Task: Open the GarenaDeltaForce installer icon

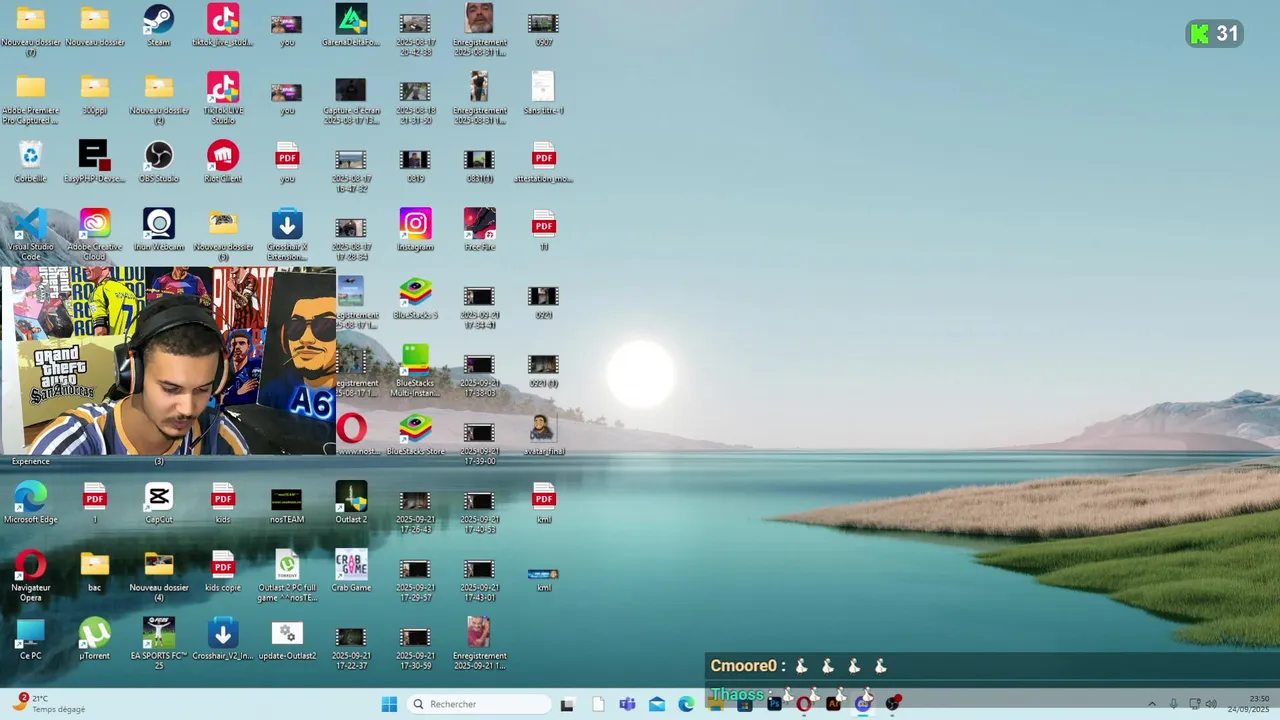Action: (x=351, y=26)
